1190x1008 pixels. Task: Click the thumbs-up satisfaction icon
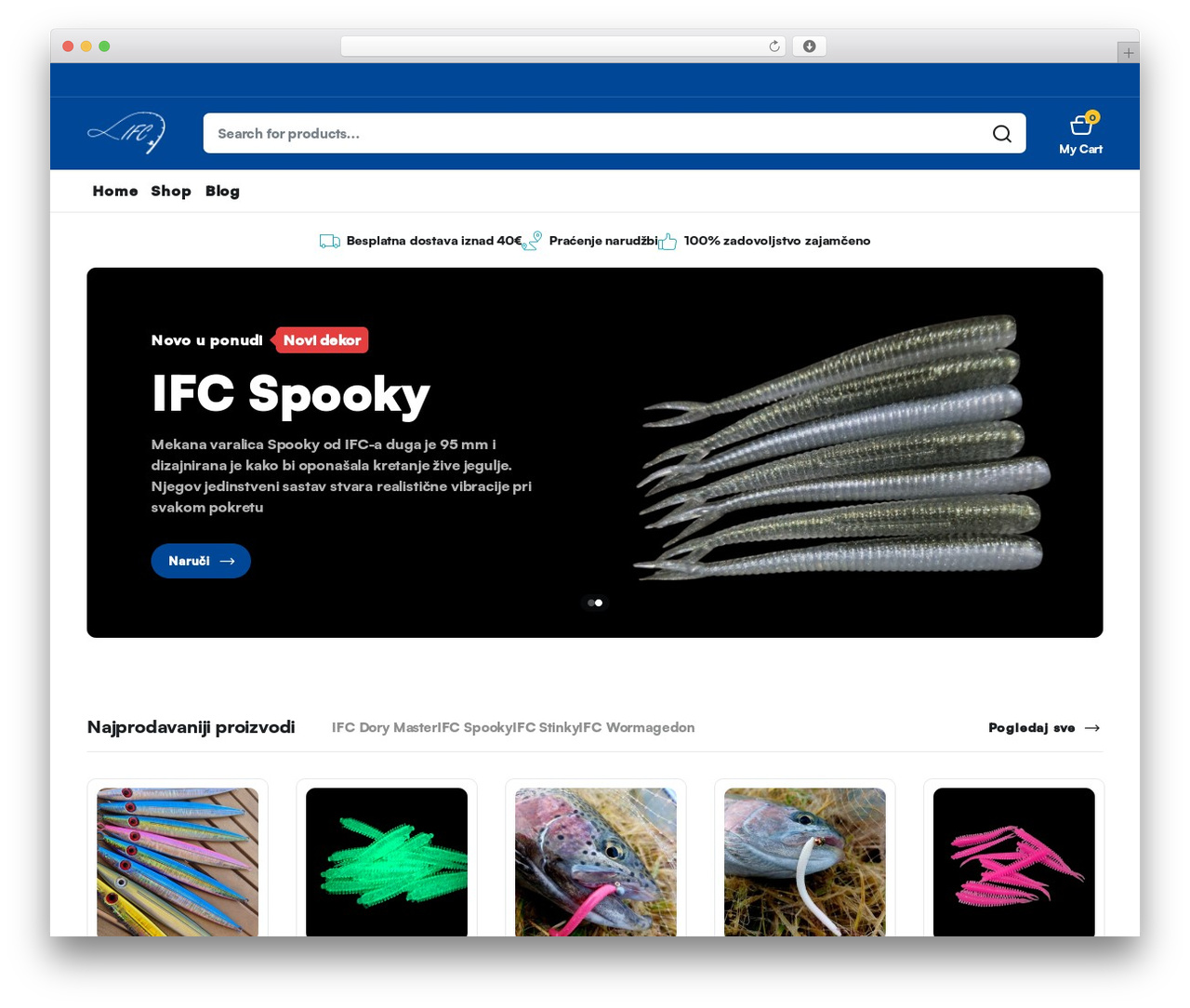click(x=668, y=242)
